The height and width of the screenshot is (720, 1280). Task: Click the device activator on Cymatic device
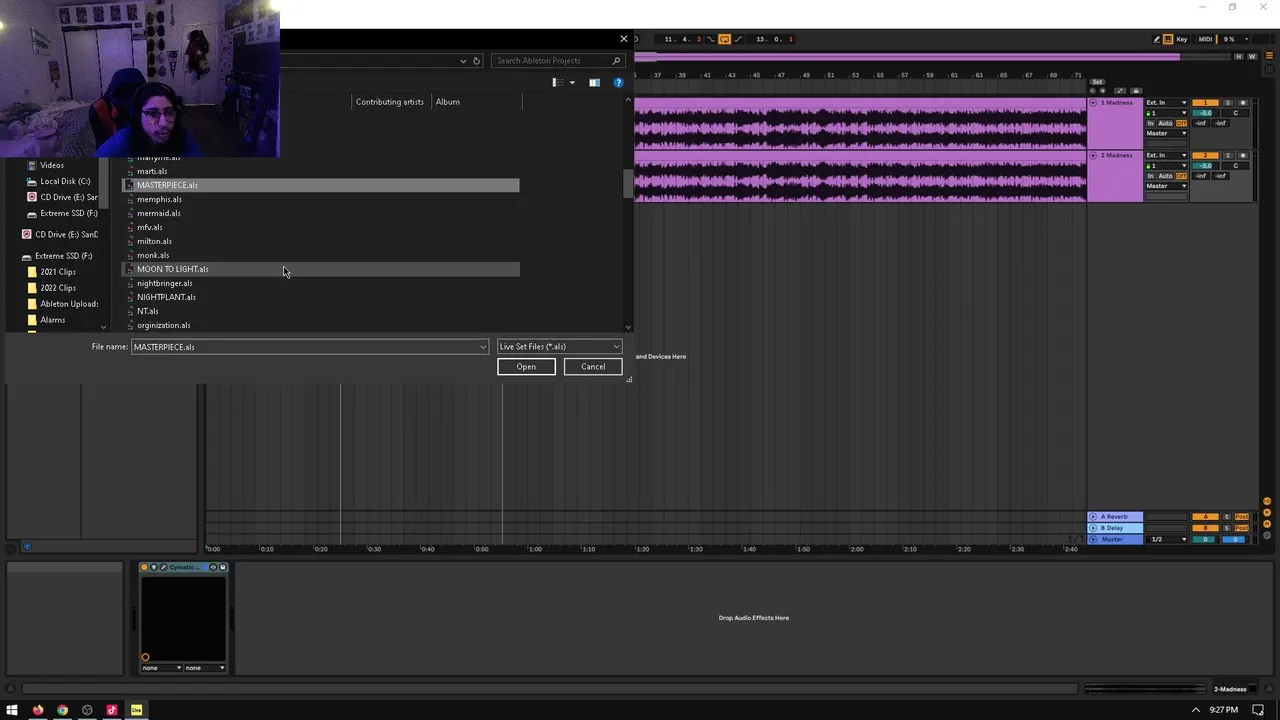pos(144,567)
